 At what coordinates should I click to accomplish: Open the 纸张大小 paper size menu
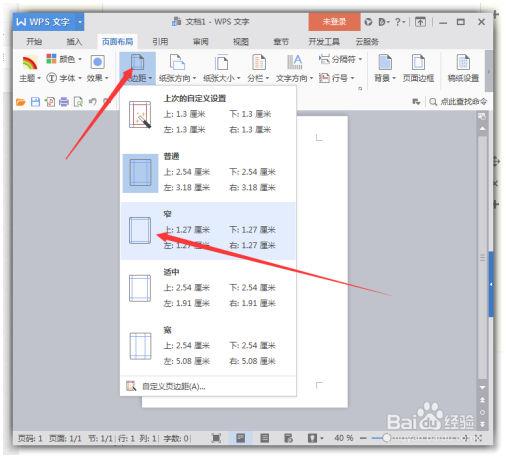221,69
